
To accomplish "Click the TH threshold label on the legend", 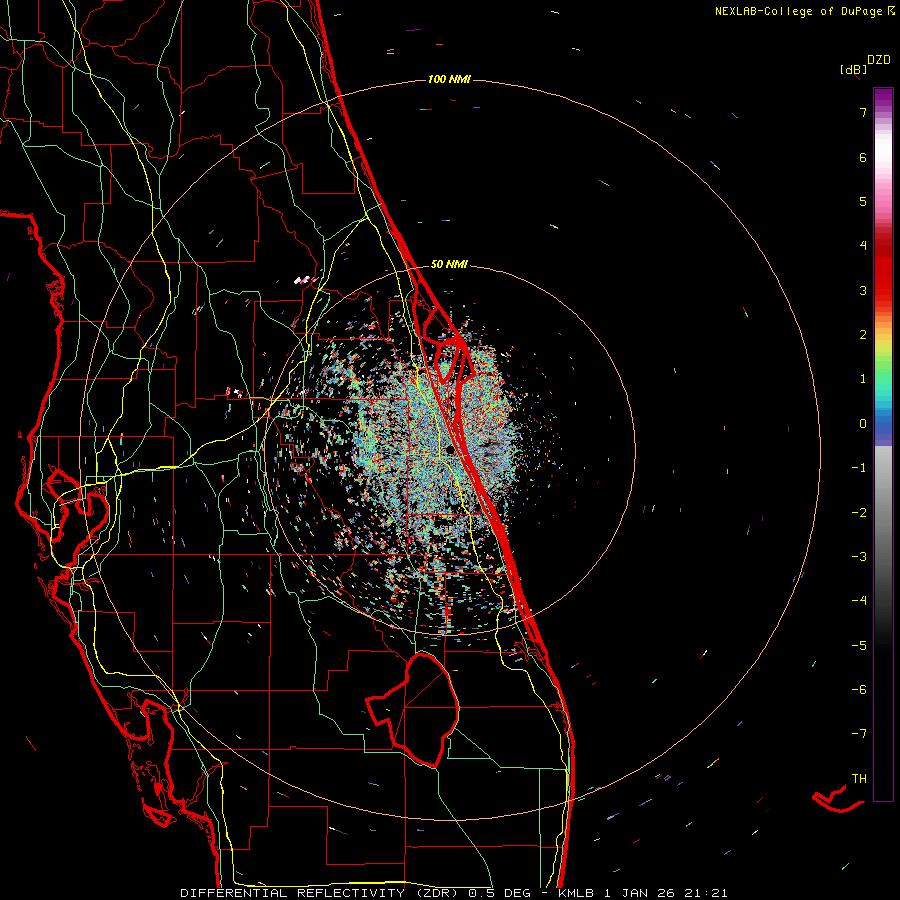I will [859, 779].
